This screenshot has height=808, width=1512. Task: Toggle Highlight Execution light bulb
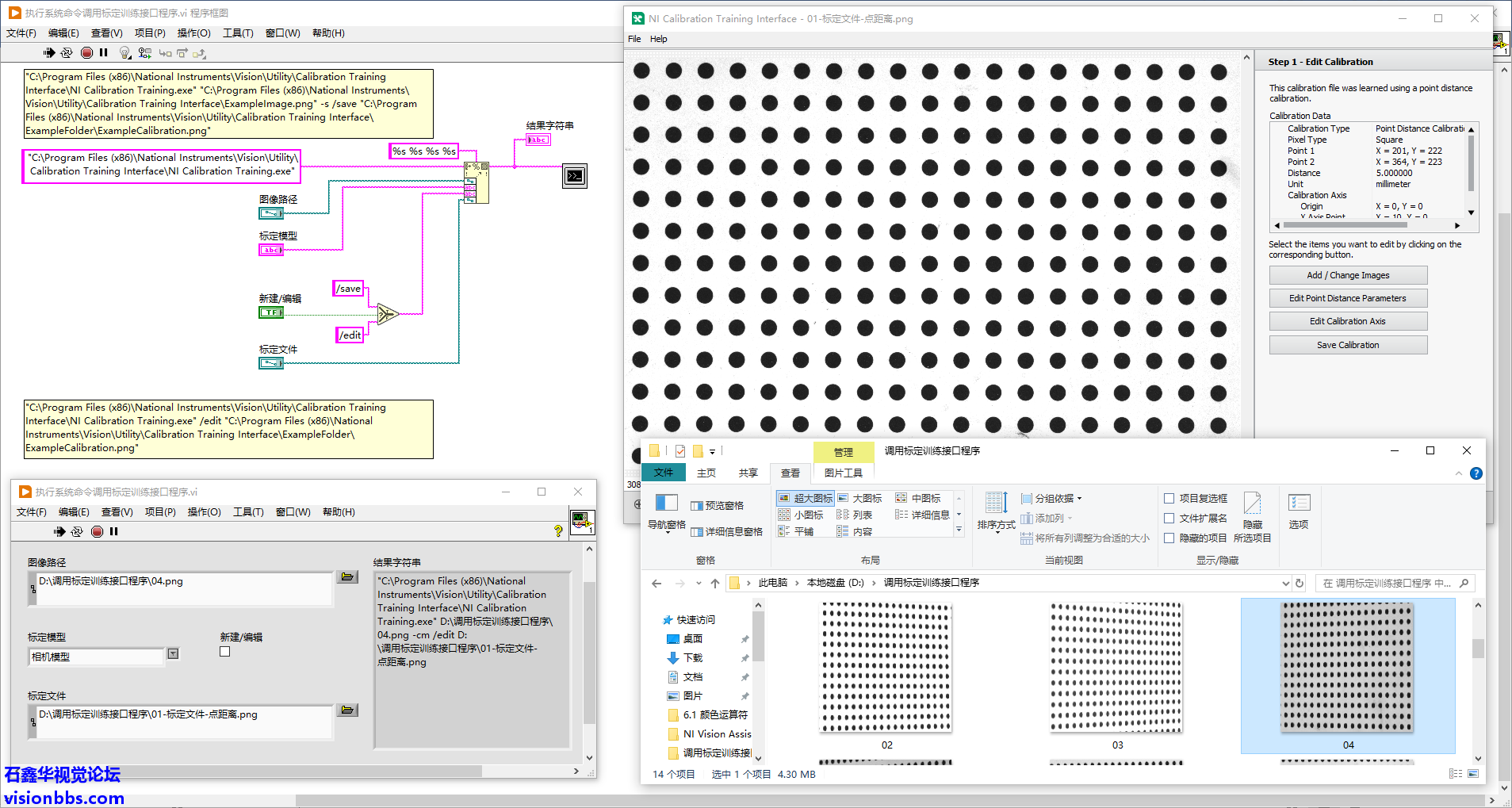pos(124,53)
